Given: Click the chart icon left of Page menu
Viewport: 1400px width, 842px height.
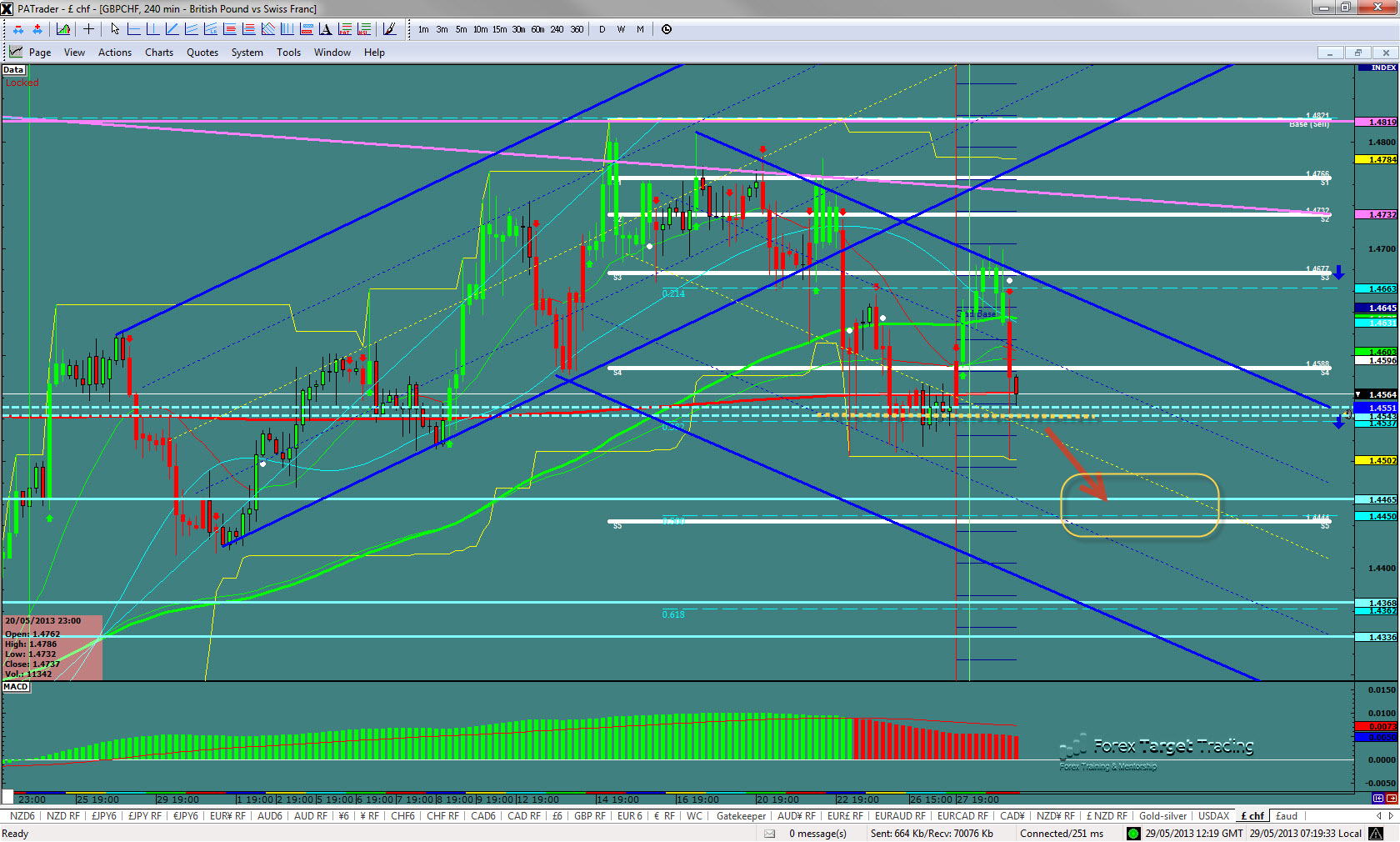Looking at the screenshot, I should [x=16, y=52].
